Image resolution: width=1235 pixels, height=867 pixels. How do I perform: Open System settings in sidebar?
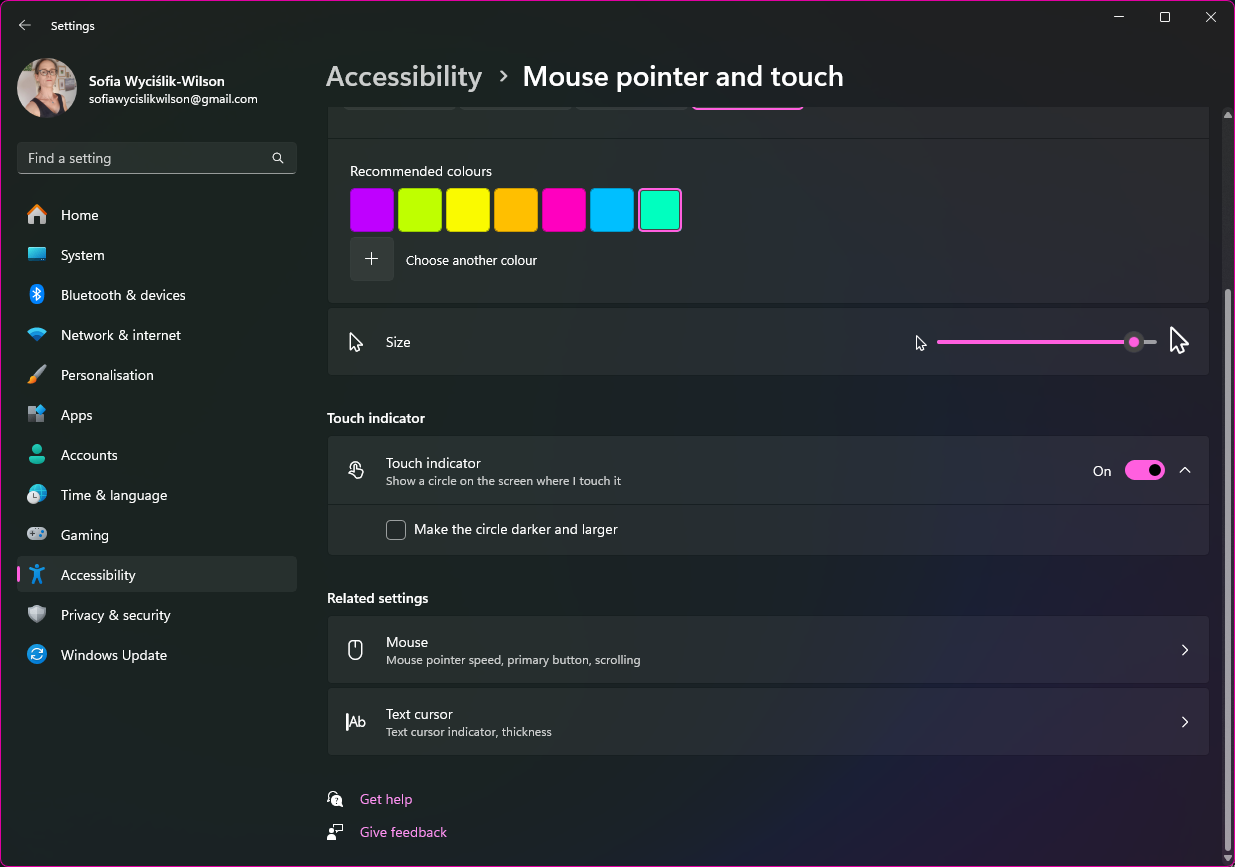pos(157,255)
